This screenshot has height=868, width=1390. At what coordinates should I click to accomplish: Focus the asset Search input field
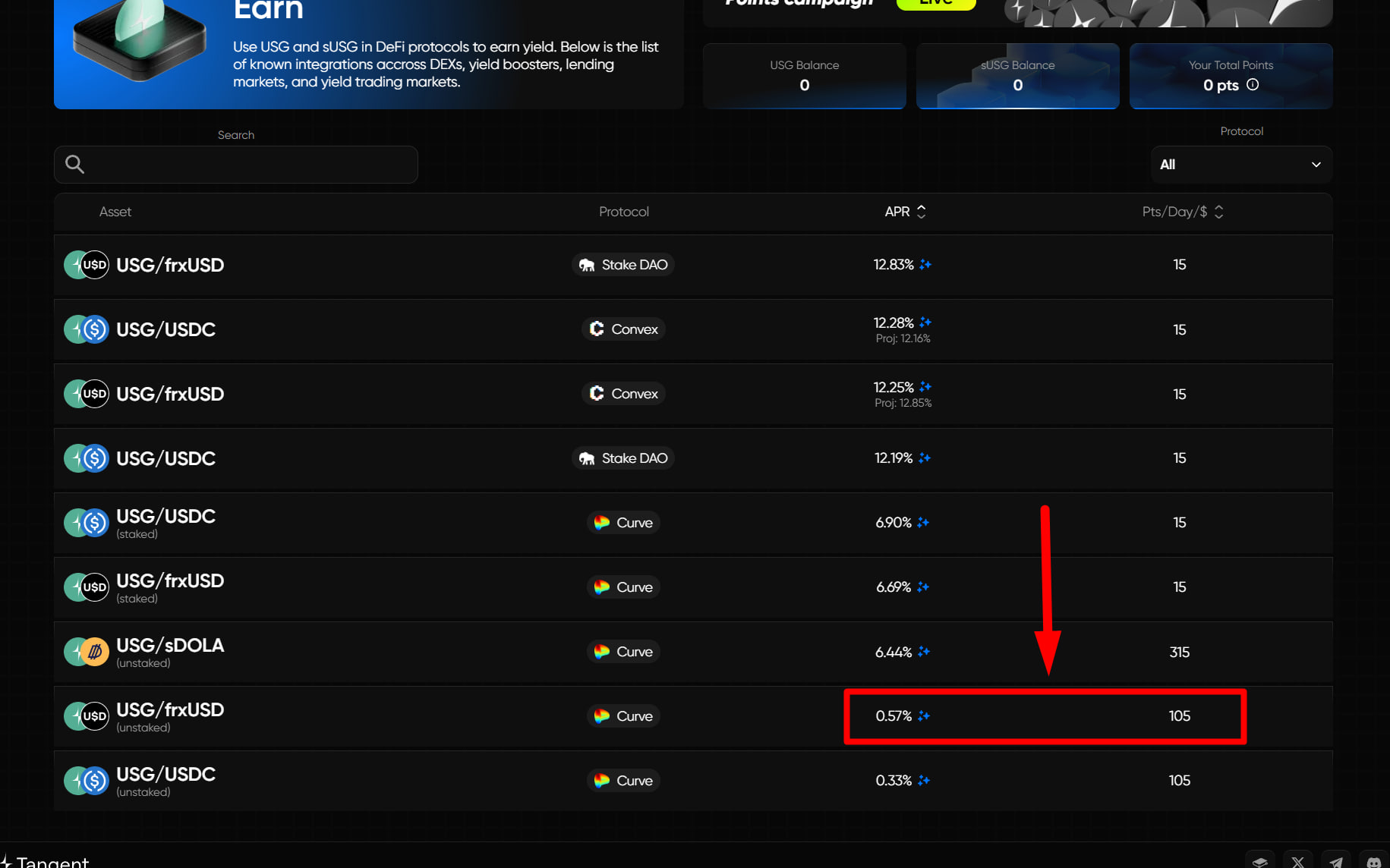(x=236, y=165)
